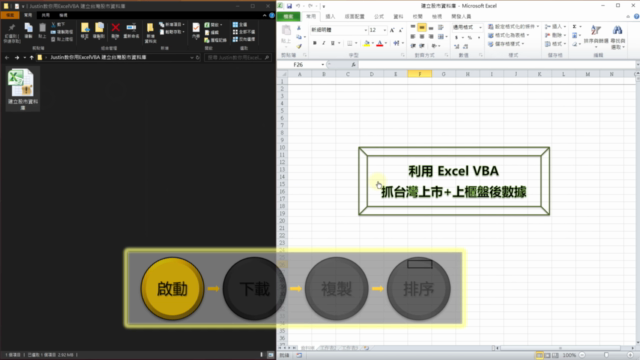Click the Italic button in Excel
This screenshot has height=360, width=640.
324,43
